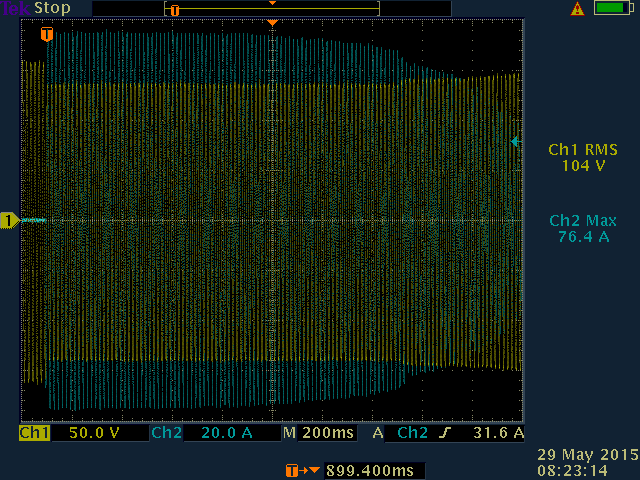Viewport: 640px width, 480px height.
Task: Select the yellow Ch1 channel badge
Action: [x=35, y=433]
